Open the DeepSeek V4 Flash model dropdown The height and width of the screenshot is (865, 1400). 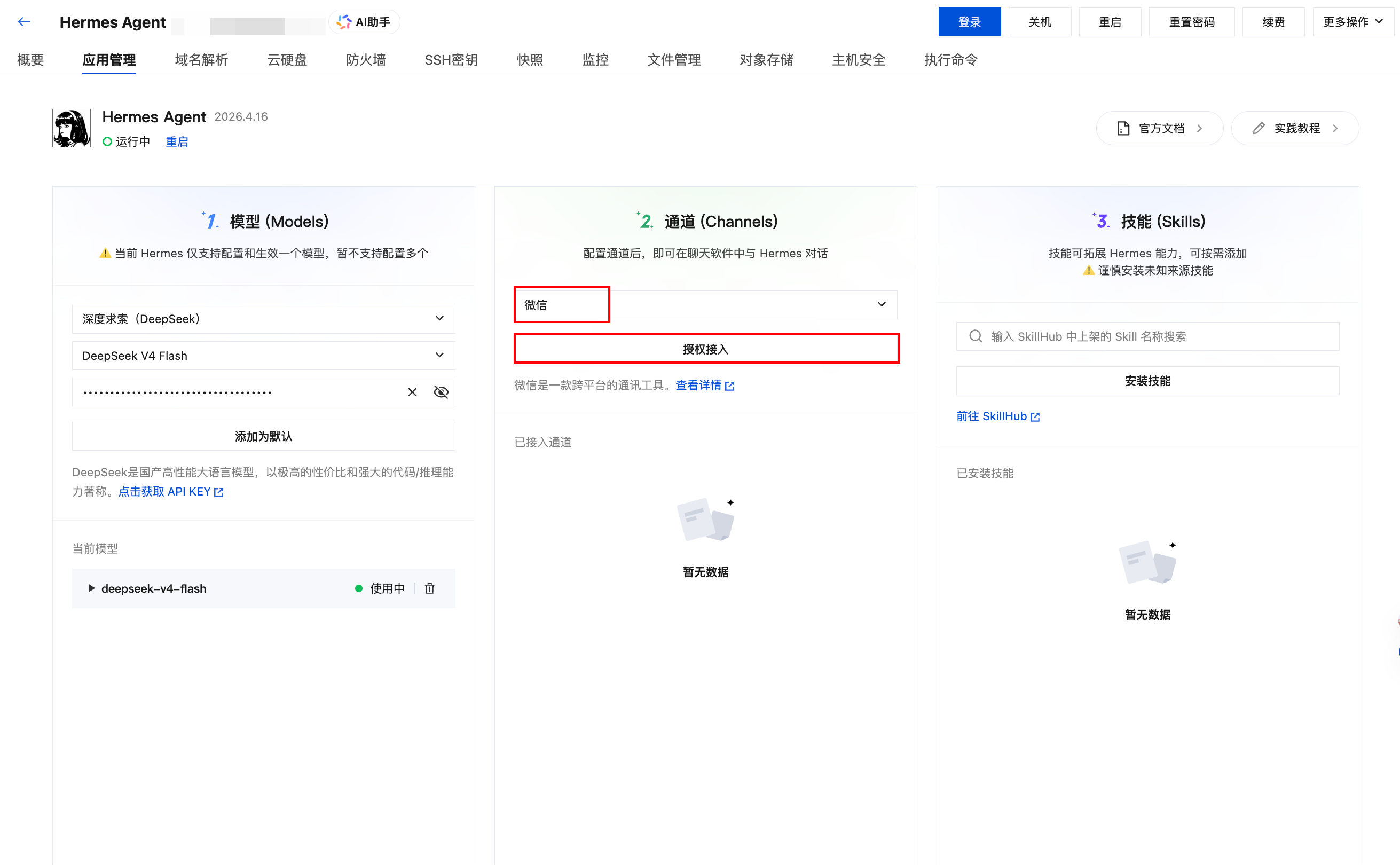coord(264,355)
